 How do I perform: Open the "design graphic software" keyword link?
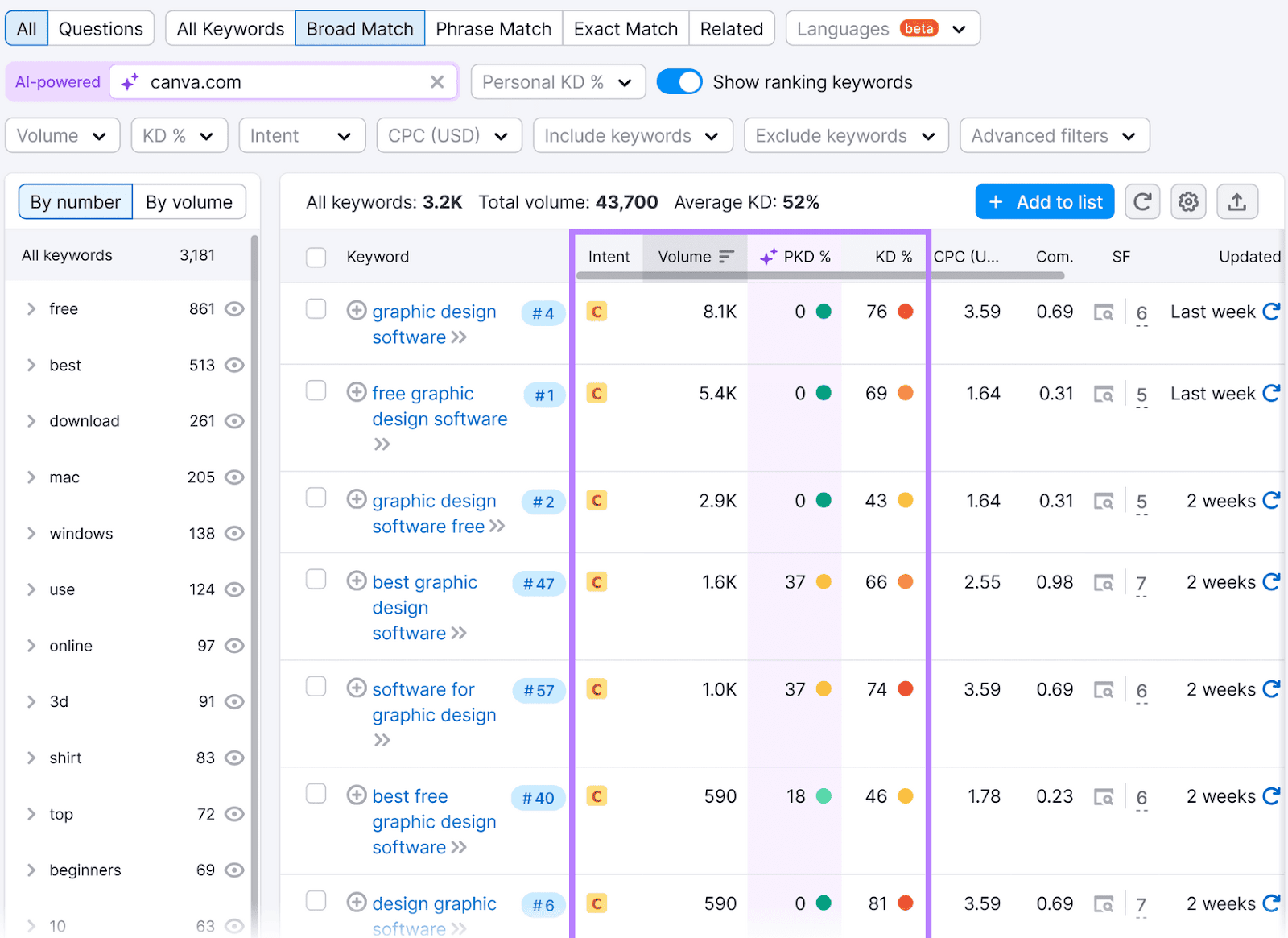433,903
